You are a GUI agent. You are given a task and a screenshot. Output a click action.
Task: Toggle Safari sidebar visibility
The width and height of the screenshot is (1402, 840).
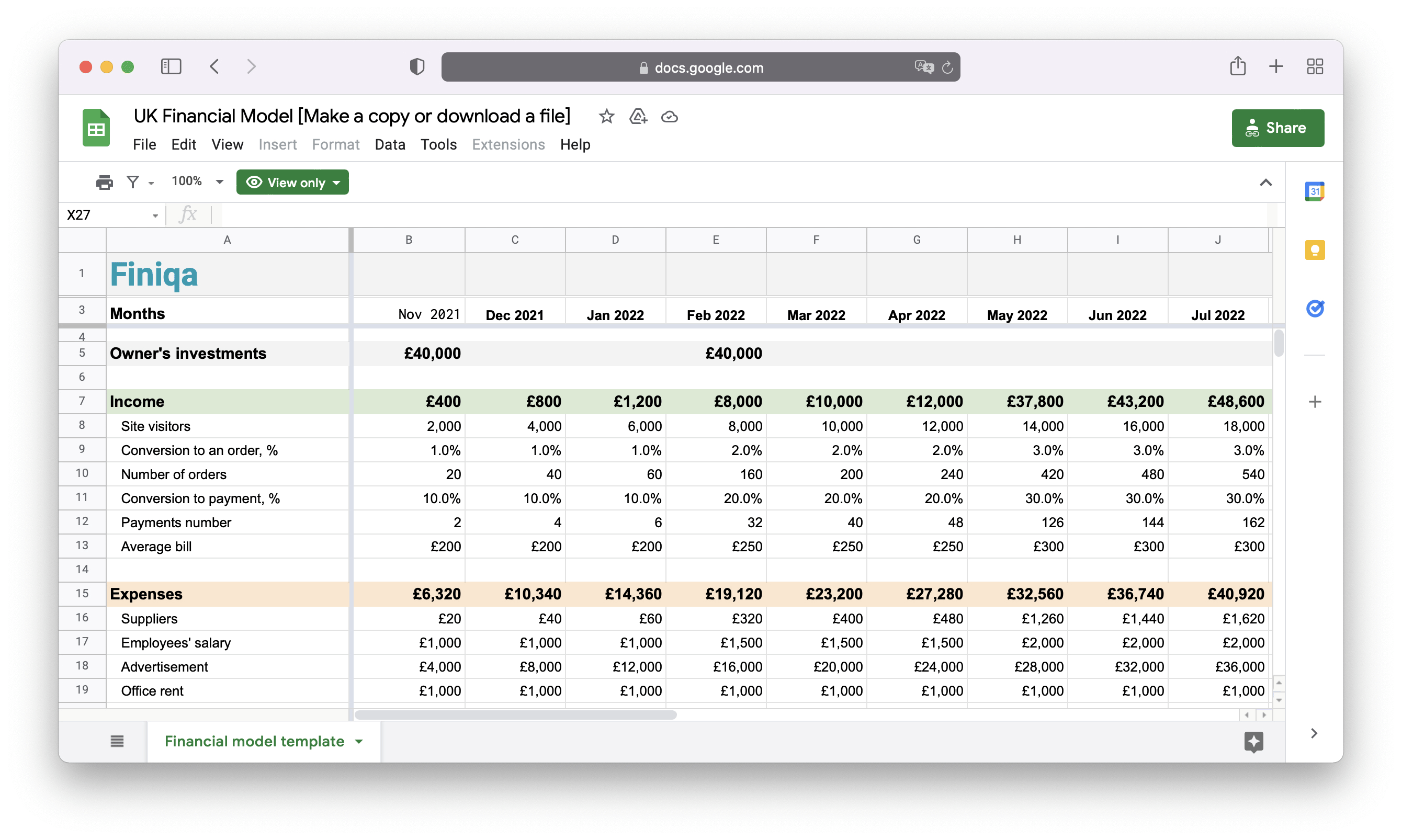[x=171, y=67]
